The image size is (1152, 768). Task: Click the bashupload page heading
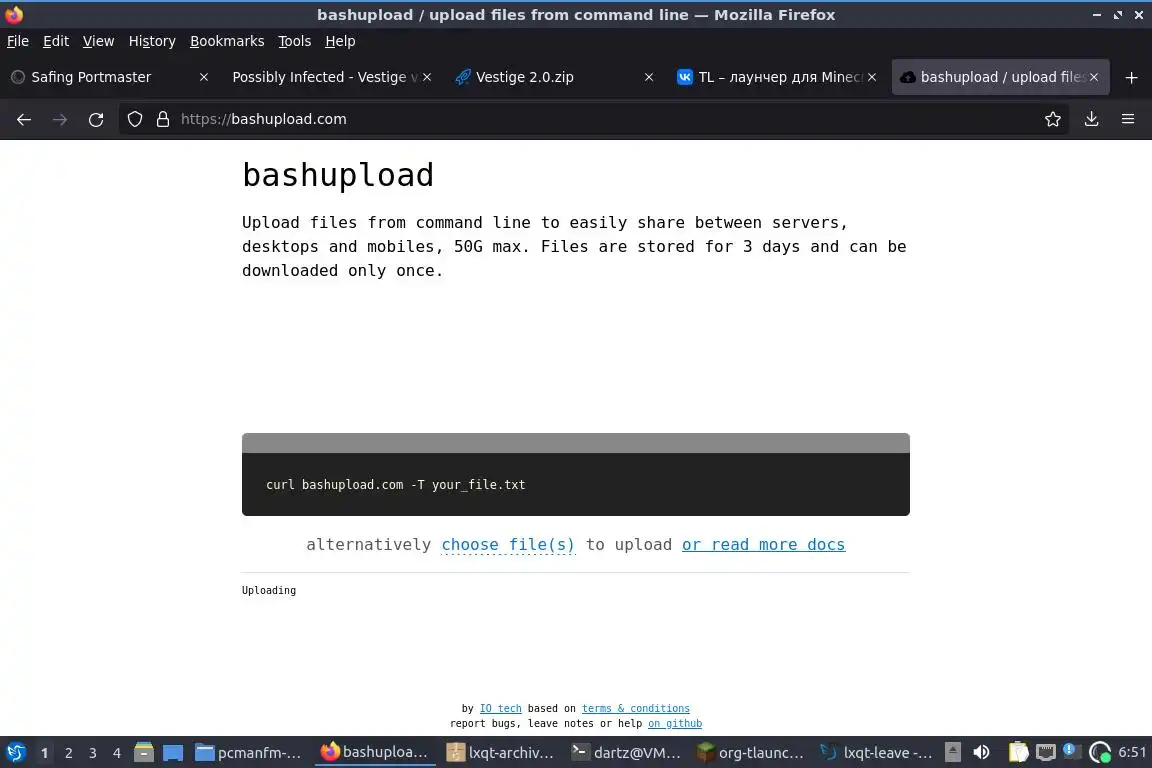point(338,175)
